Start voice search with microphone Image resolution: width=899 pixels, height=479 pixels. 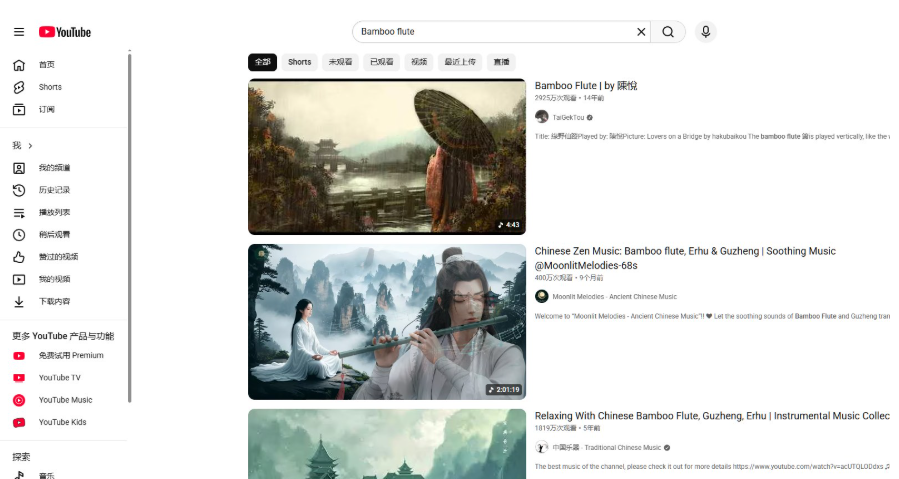[706, 32]
